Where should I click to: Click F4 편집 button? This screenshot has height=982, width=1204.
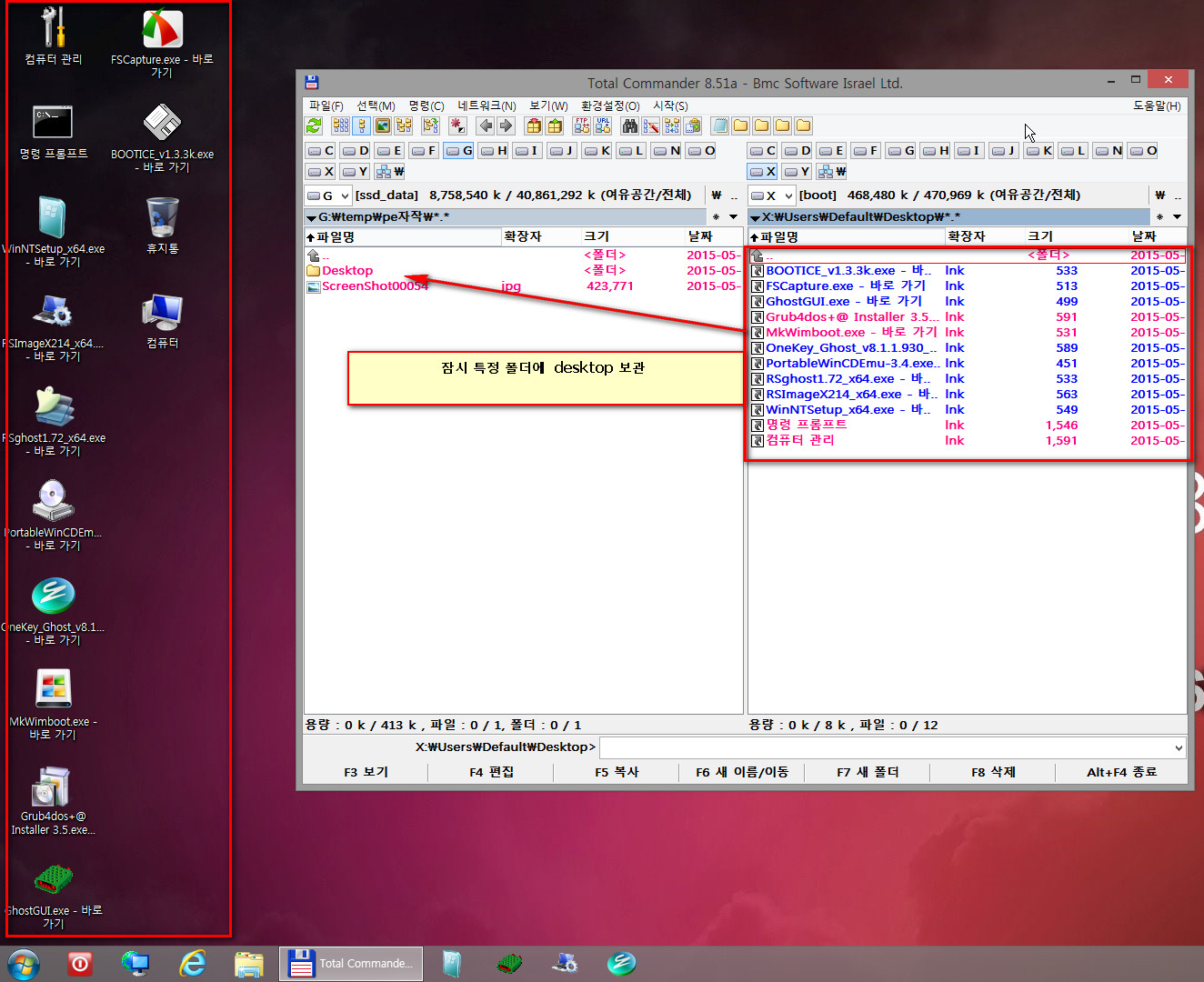(491, 772)
